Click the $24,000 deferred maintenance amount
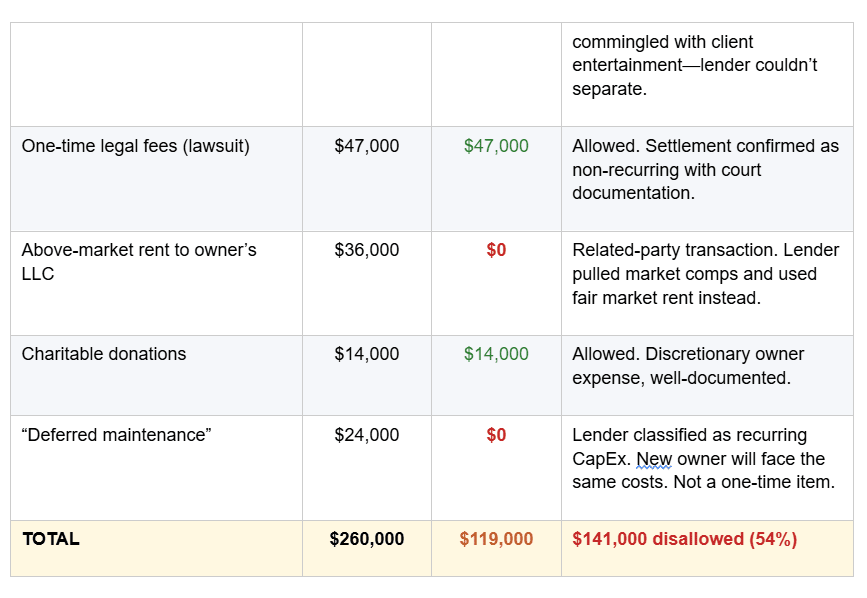Viewport: 867px width, 598px height. click(x=366, y=435)
